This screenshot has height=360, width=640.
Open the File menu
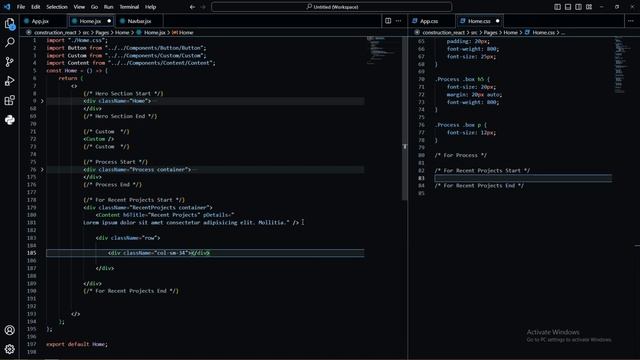tap(21, 7)
